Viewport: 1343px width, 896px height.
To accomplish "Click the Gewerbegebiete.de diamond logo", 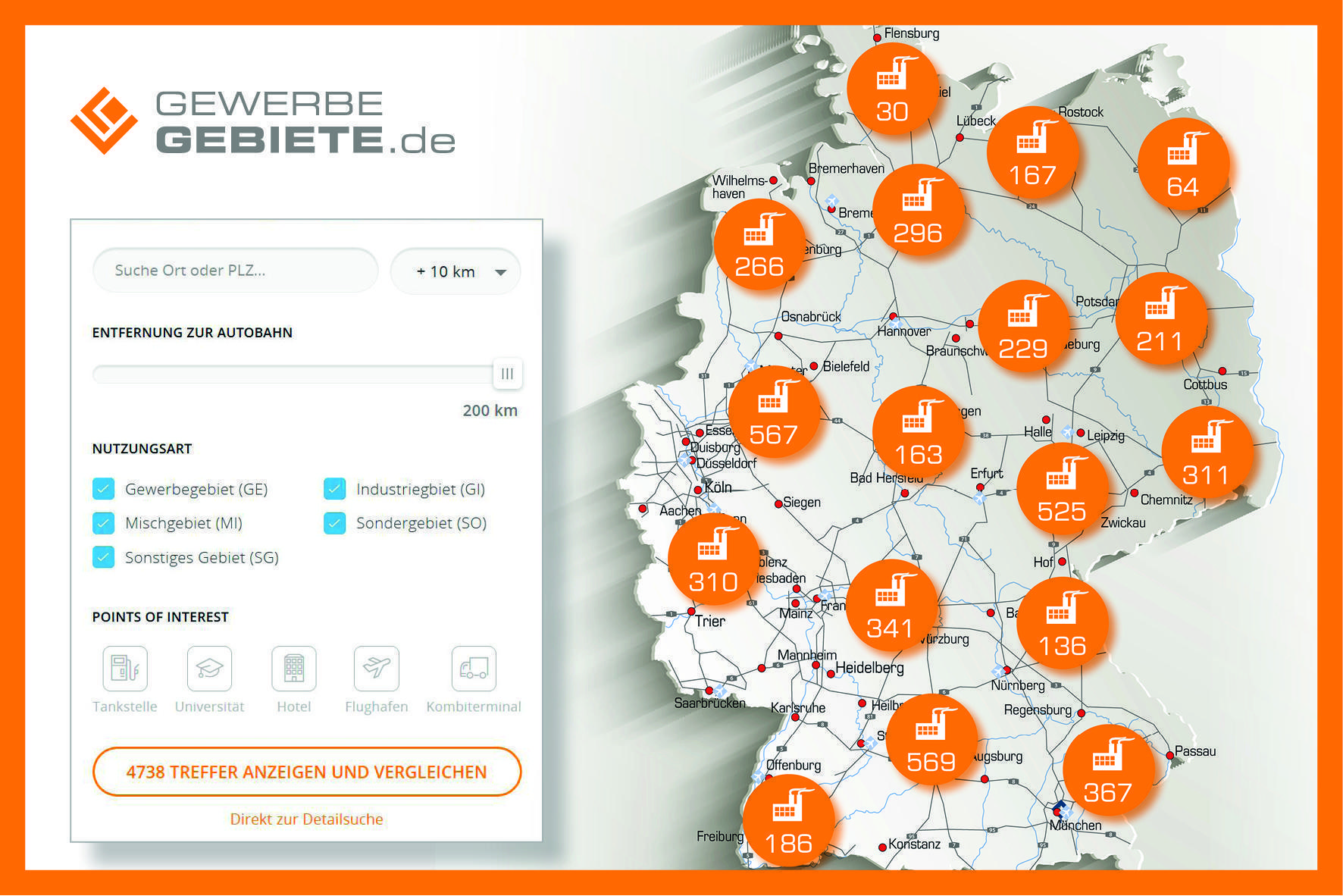I will pyautogui.click(x=104, y=121).
